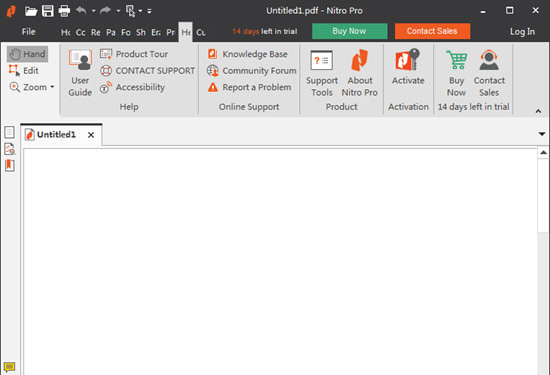Open the redo history dropdown arrow
Screen dimensions: 550x375
(118, 11)
